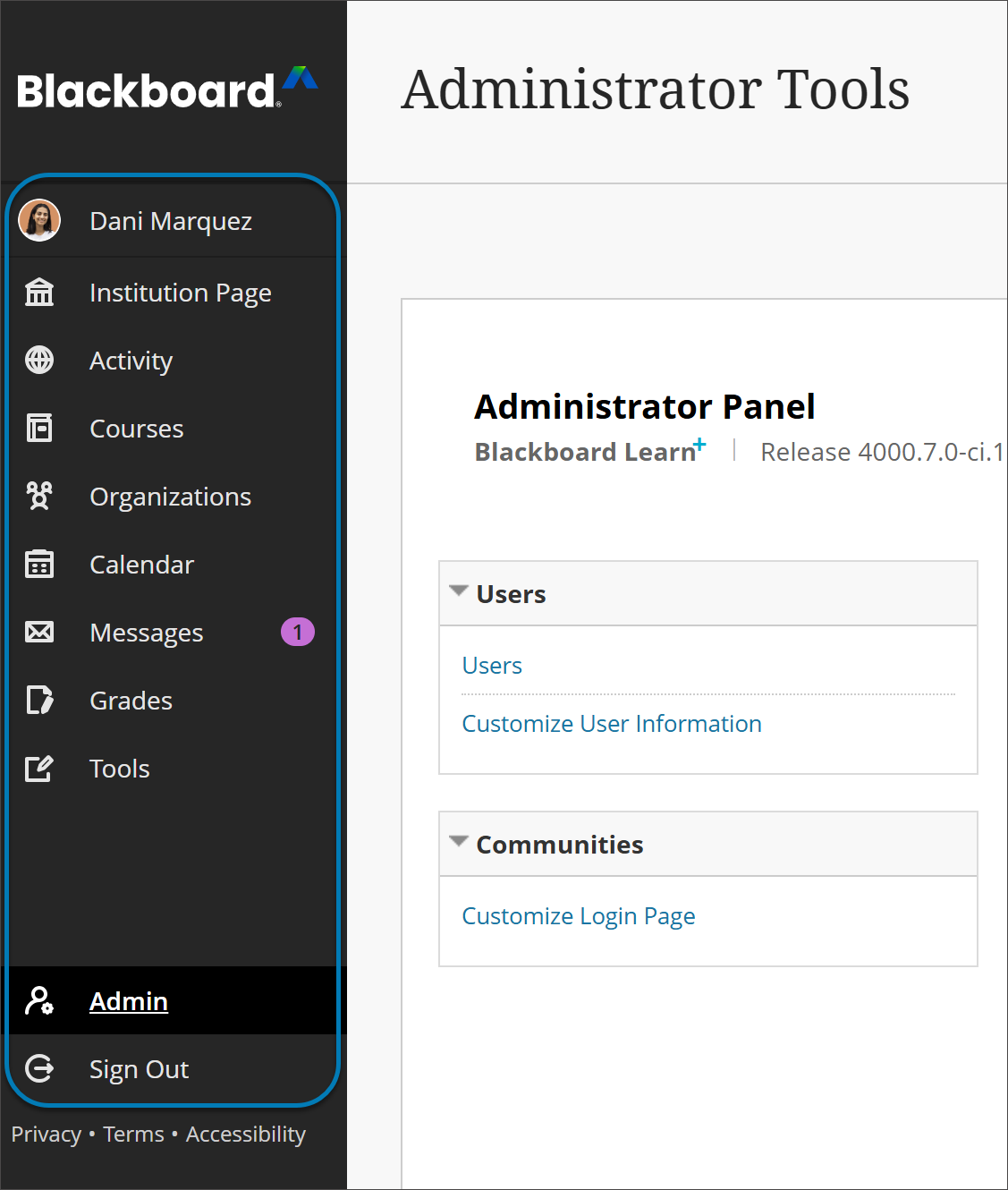Click the Terms link in the footer
The image size is (1008, 1190).
(x=132, y=1134)
